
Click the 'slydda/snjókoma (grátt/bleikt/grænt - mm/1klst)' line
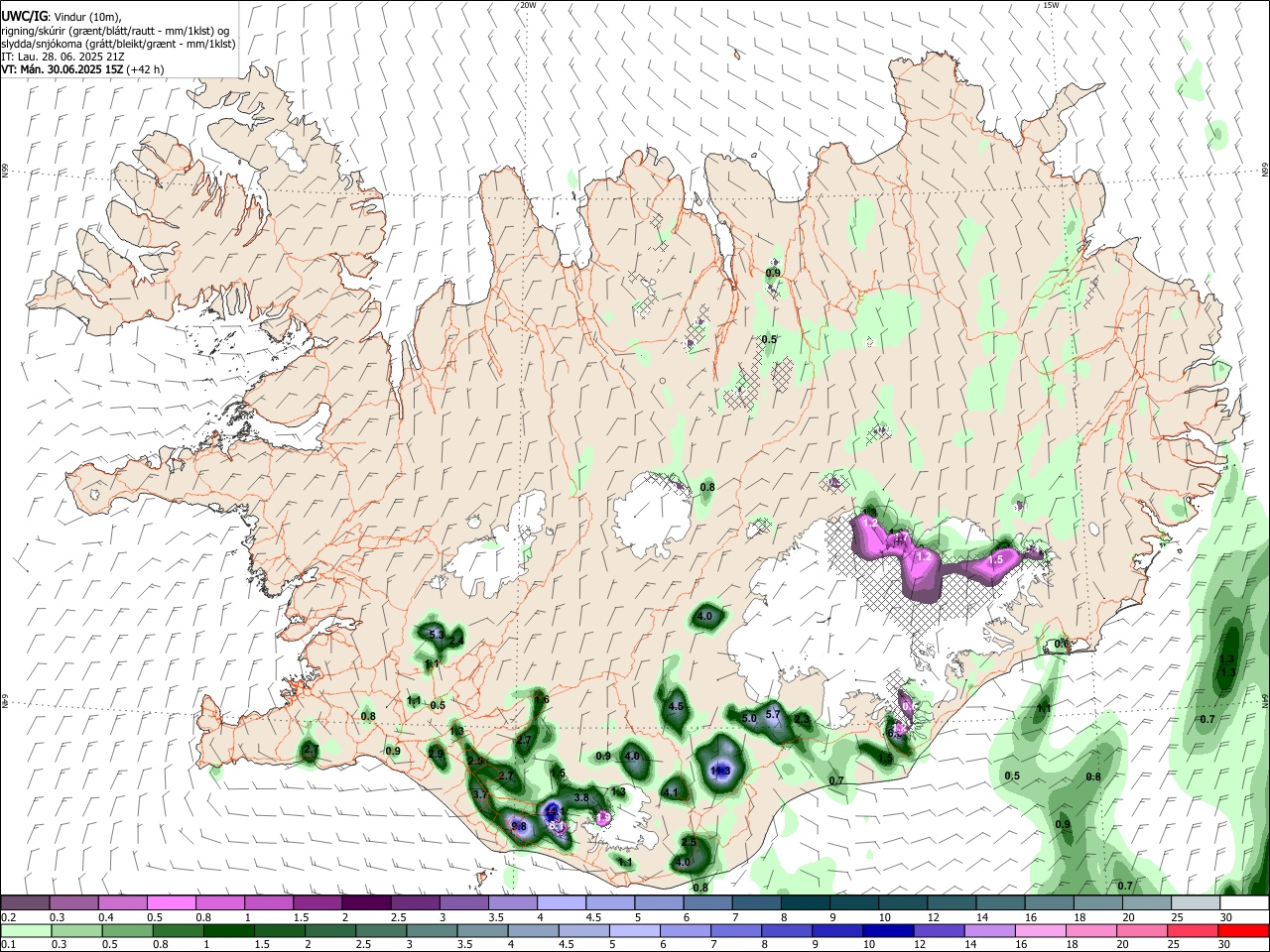(118, 44)
